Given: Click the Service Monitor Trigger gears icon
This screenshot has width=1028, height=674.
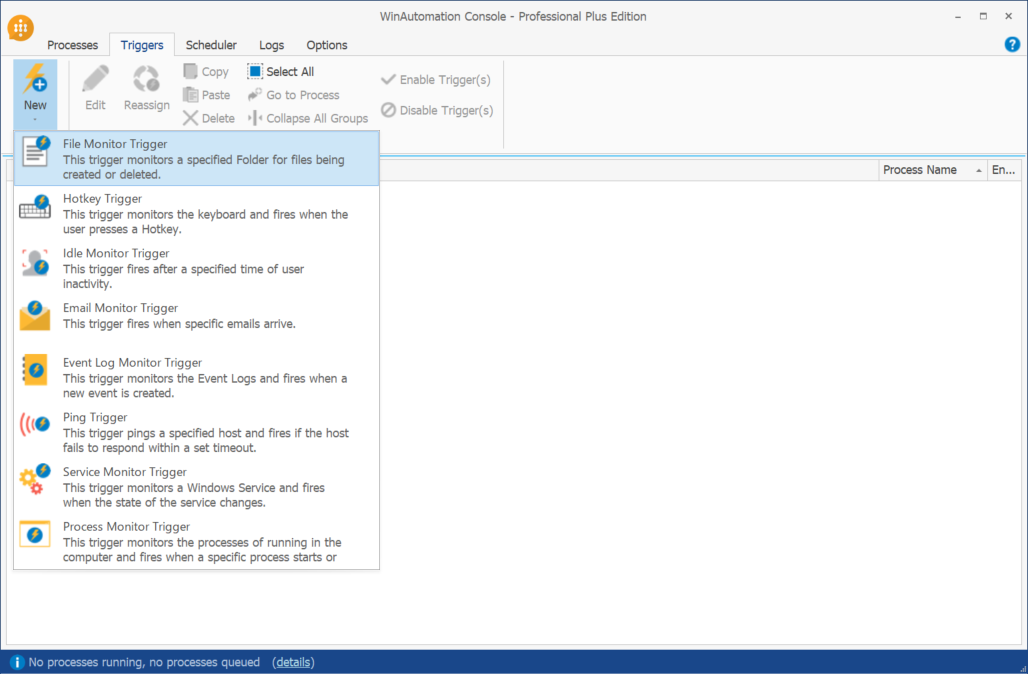Looking at the screenshot, I should (35, 480).
